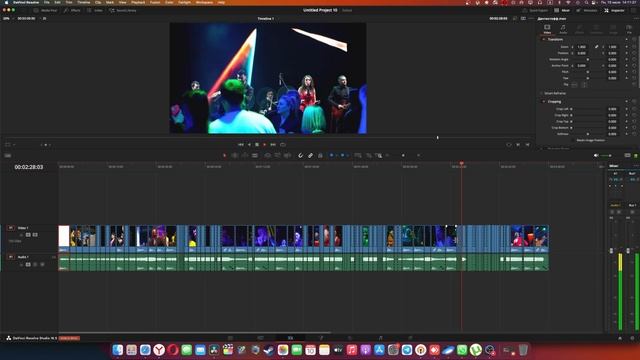Click the blue marker color button

[342, 156]
